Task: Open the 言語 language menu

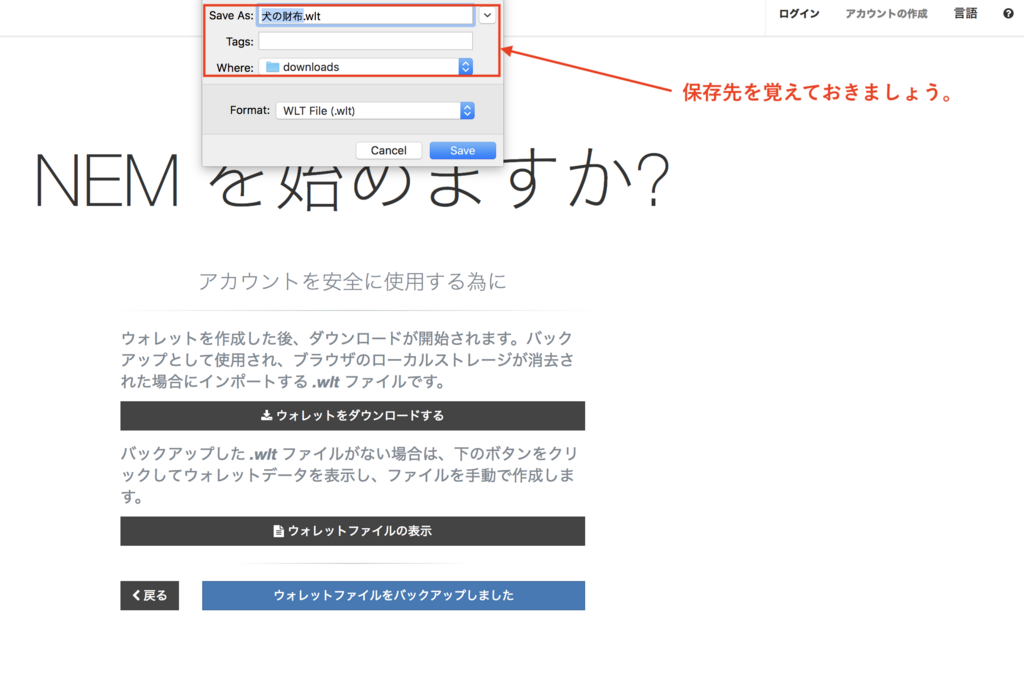Action: pos(965,14)
